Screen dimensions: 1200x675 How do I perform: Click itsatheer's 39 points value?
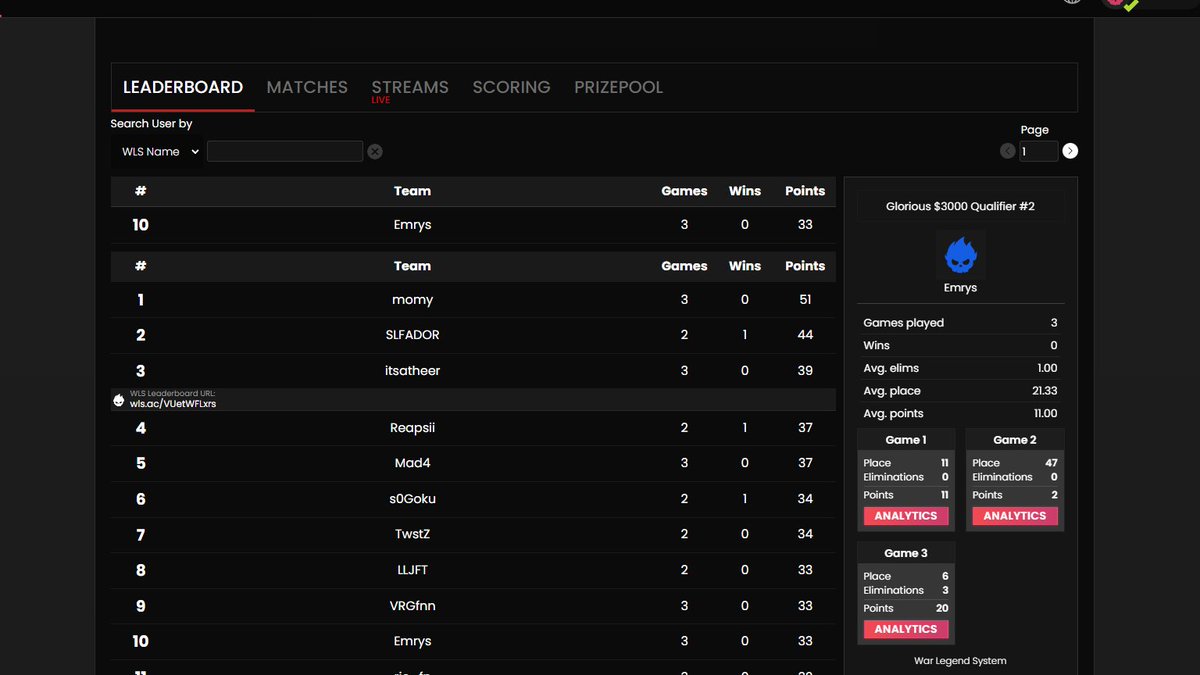pyautogui.click(x=805, y=371)
